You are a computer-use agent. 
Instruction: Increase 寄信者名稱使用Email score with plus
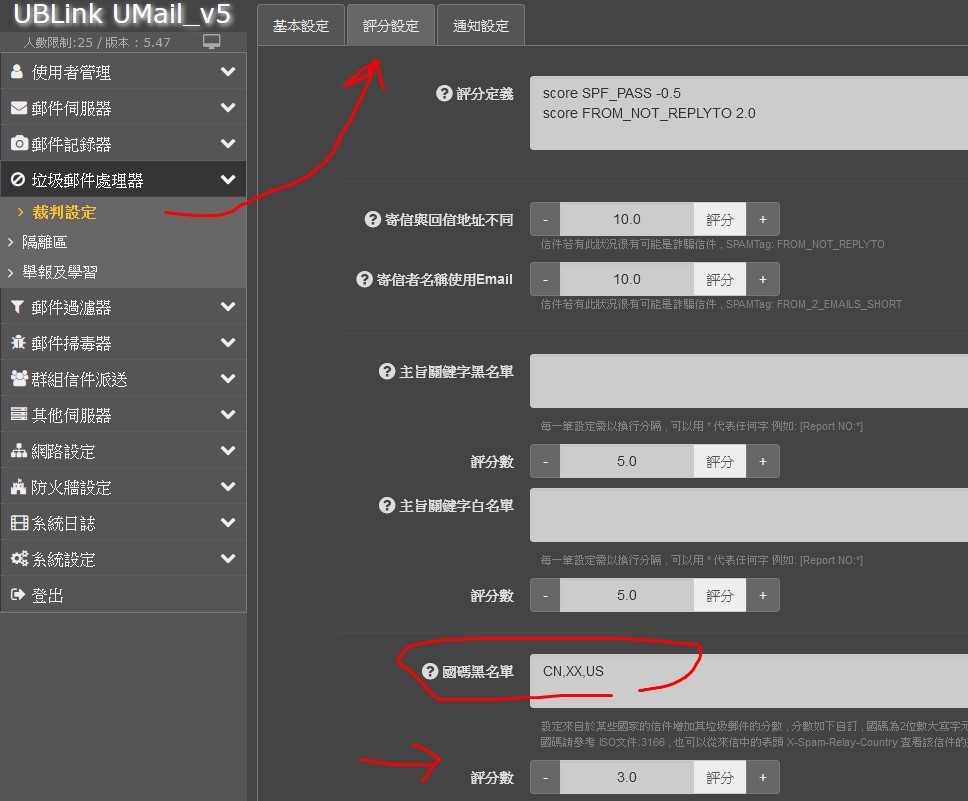click(x=763, y=279)
